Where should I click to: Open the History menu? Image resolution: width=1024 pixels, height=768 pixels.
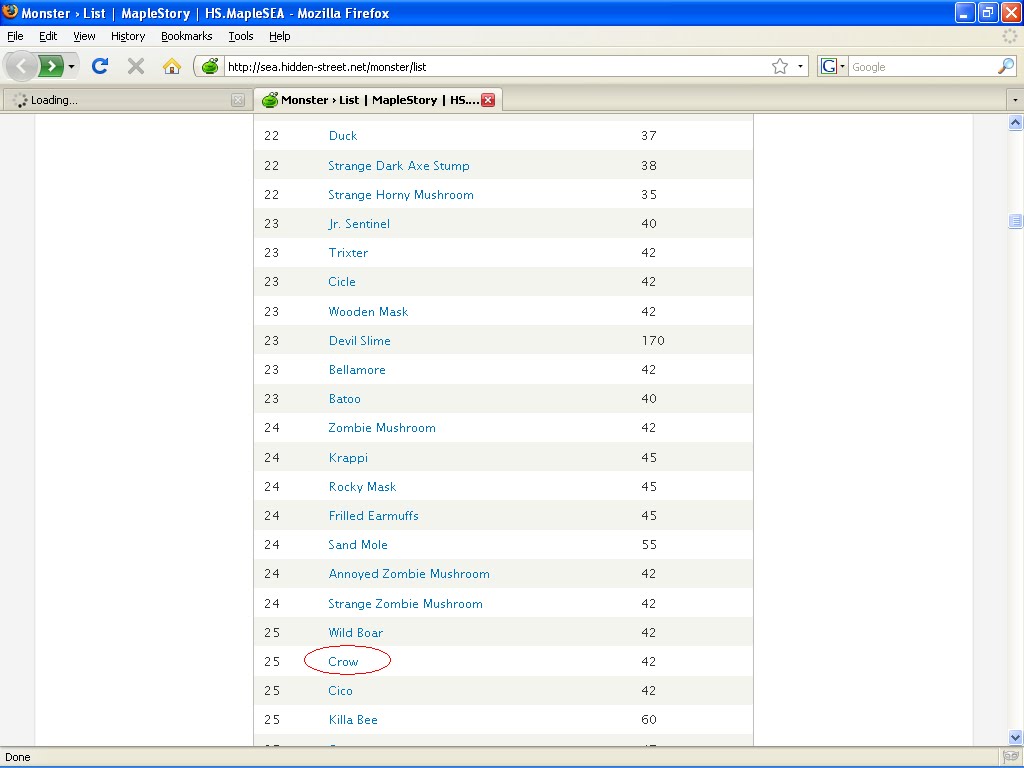click(127, 36)
